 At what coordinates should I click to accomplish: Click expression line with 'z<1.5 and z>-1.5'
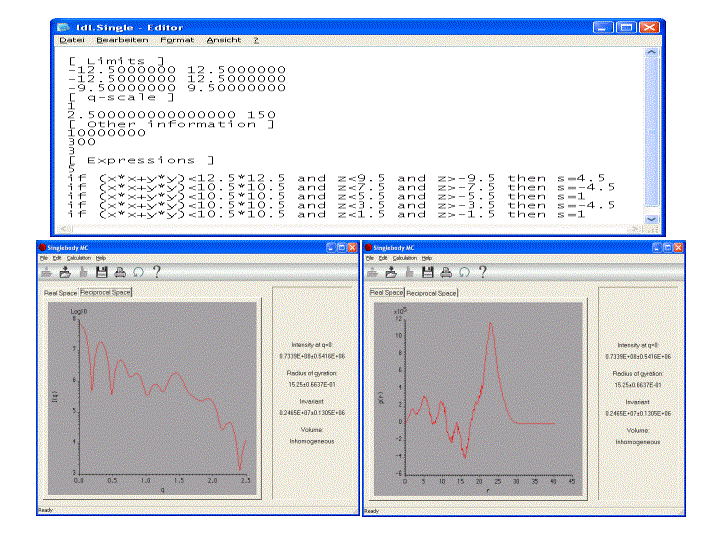point(326,214)
